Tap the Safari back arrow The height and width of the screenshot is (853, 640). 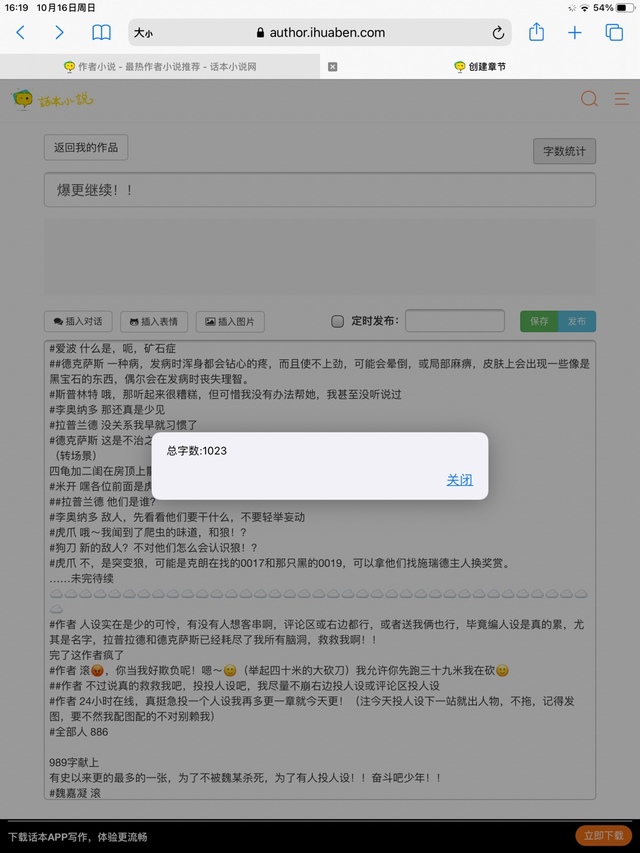[21, 32]
